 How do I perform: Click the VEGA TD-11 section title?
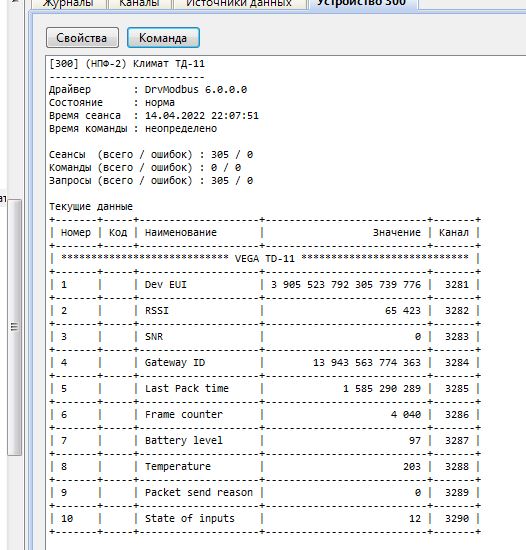pyautogui.click(x=265, y=259)
